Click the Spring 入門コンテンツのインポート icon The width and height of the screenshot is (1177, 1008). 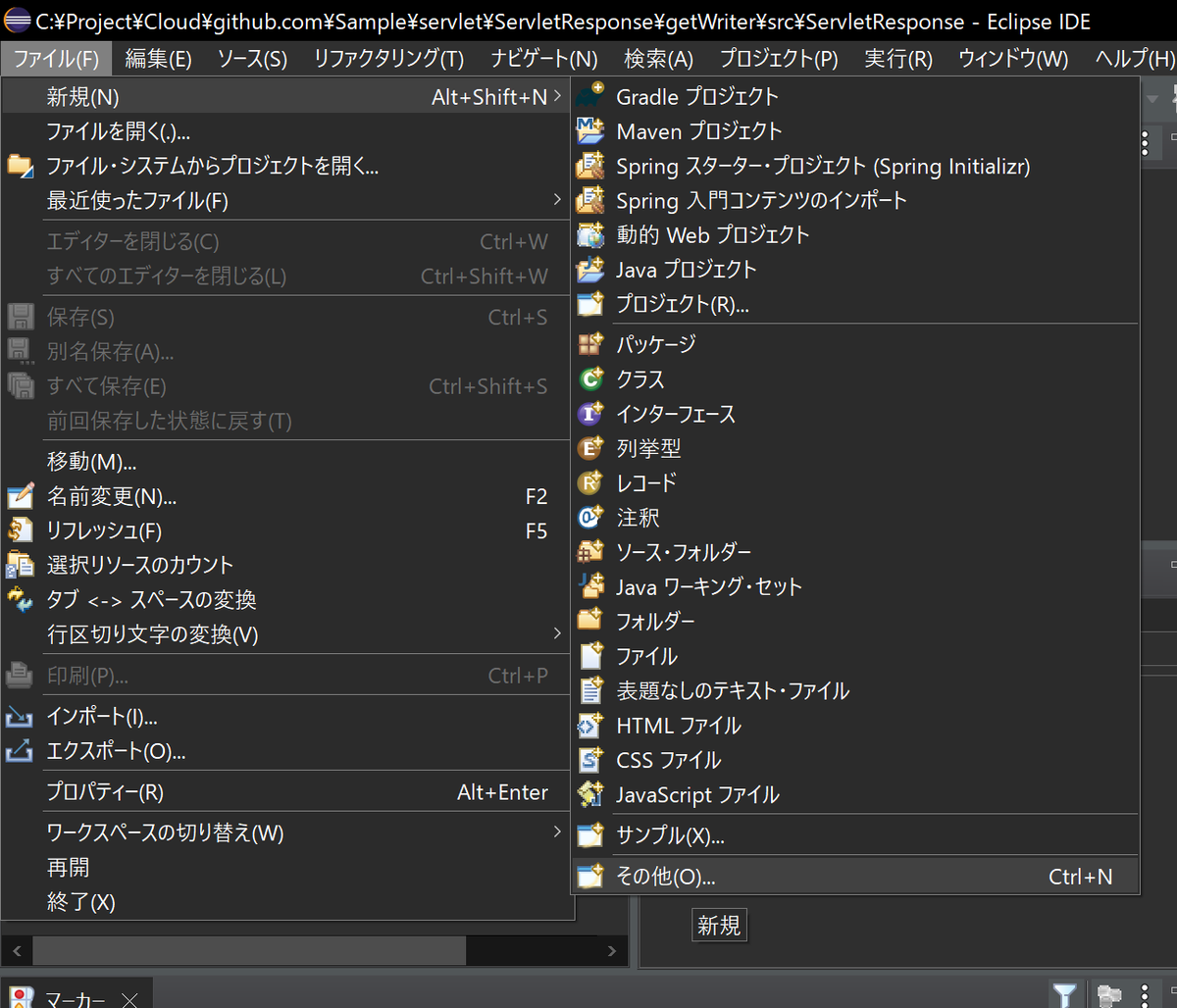point(590,200)
